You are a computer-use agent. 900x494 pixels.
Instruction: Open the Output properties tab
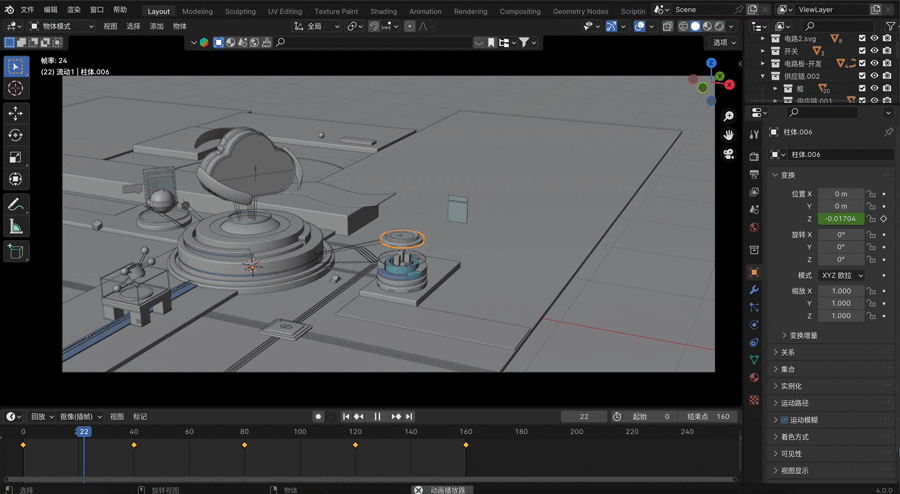[754, 174]
